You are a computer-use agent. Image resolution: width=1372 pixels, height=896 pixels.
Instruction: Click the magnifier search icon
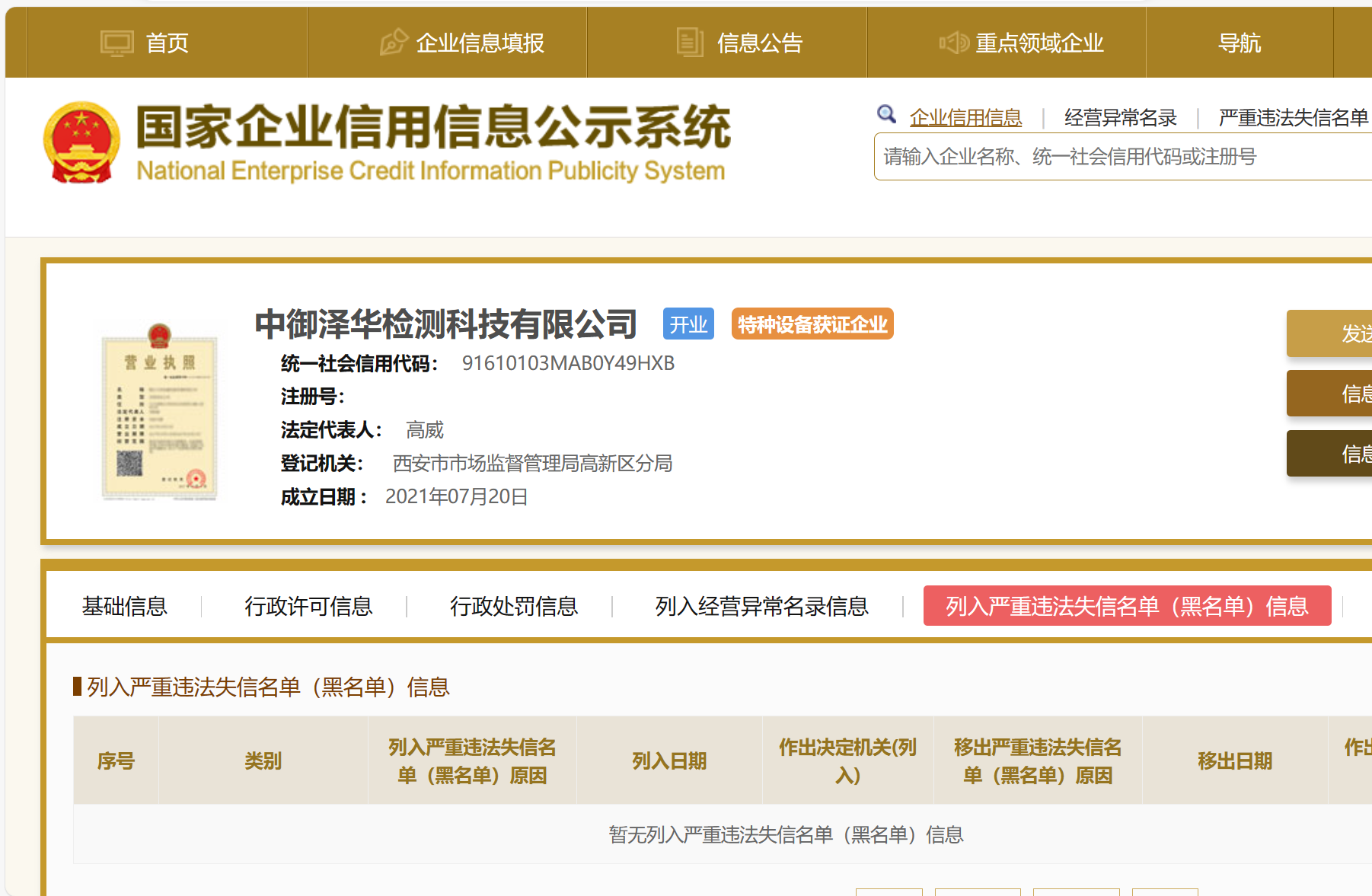tap(886, 115)
